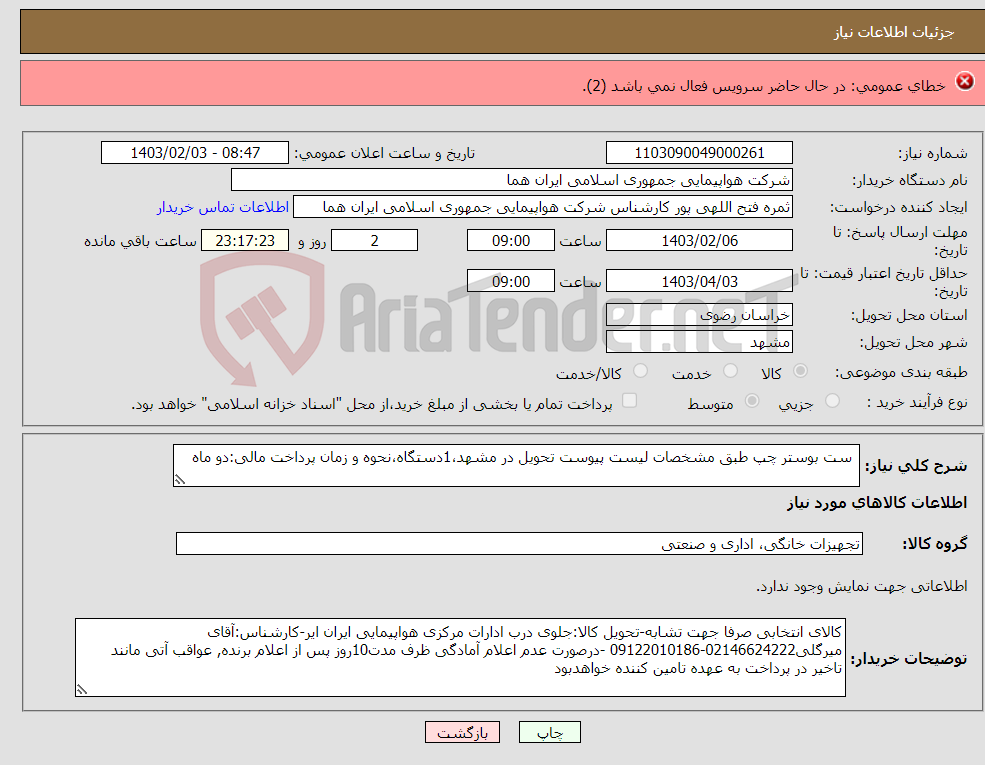Image resolution: width=985 pixels, height=765 pixels.
Task: Click the remaining days field showing 2
Action: click(374, 241)
